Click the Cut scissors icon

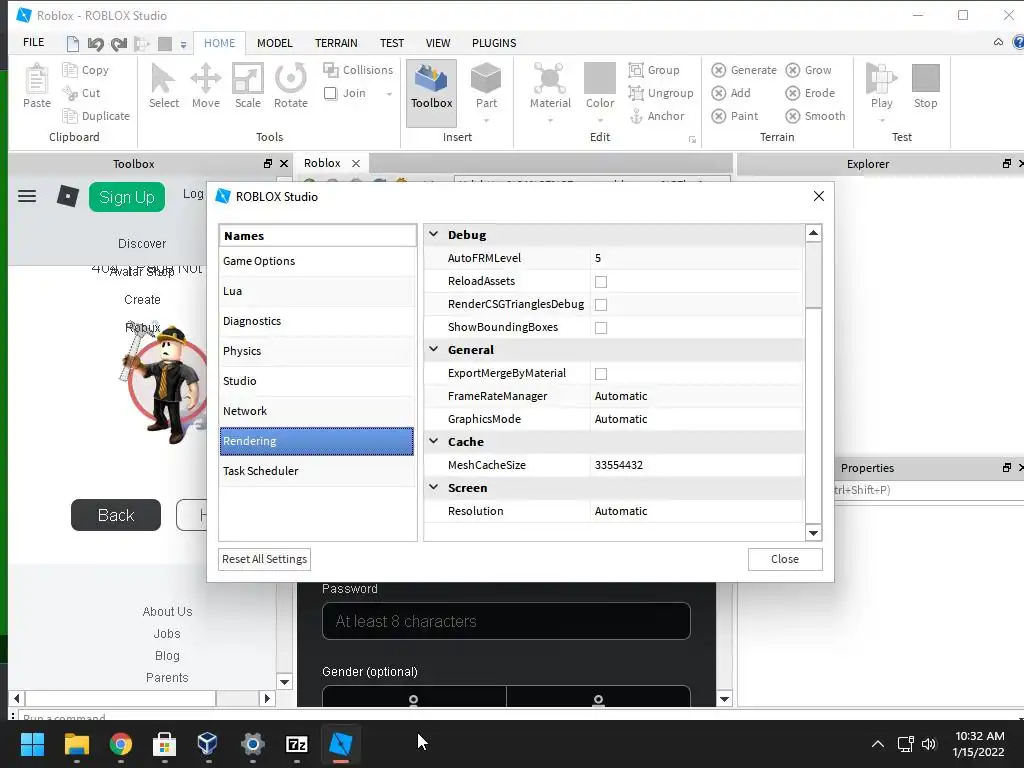coord(69,93)
